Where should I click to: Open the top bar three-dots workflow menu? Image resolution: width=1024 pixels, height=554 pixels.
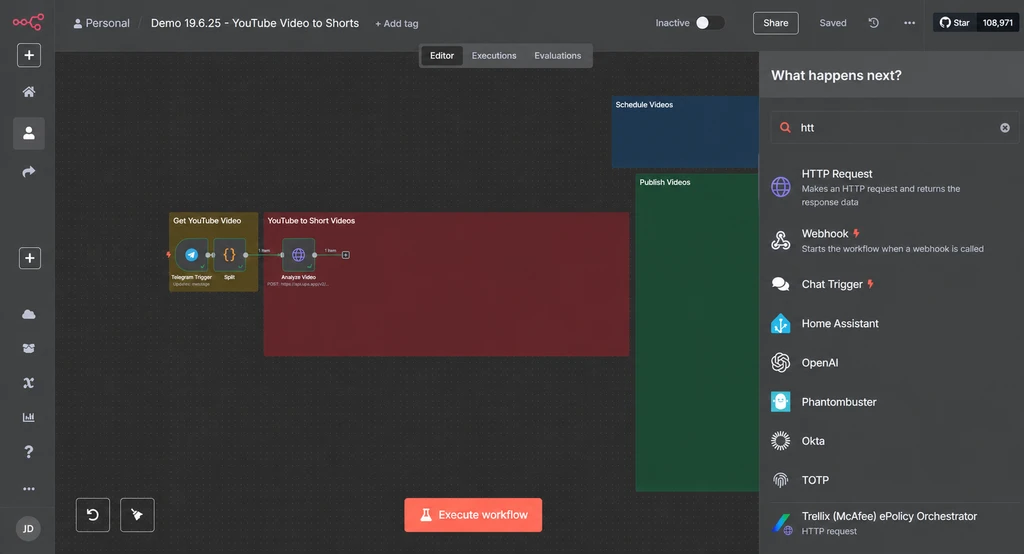pos(909,23)
